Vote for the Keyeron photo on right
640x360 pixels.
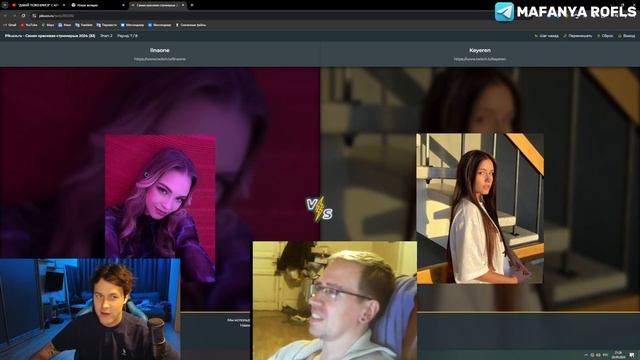coord(480,208)
